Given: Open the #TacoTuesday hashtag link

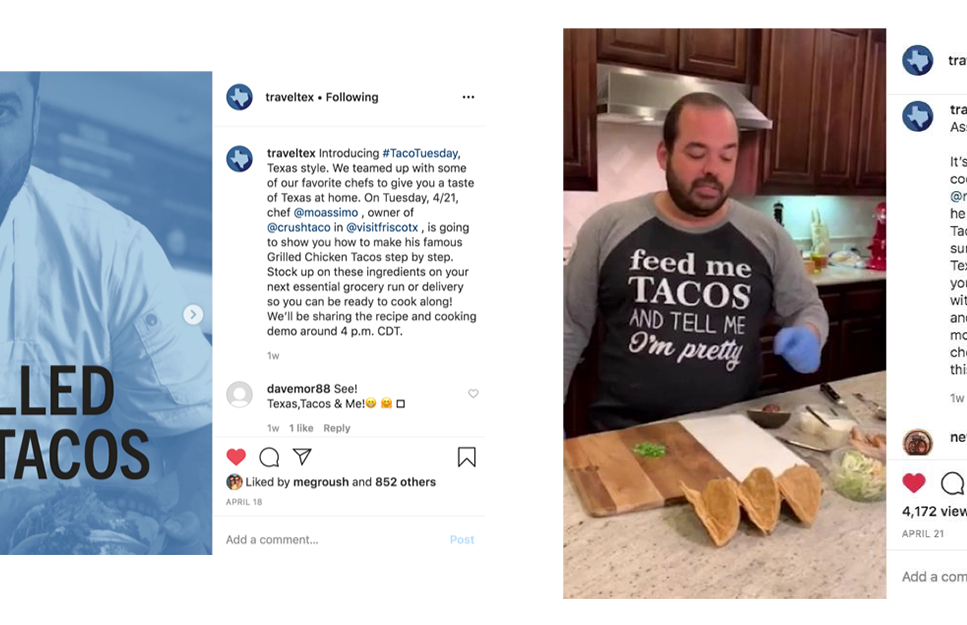Looking at the screenshot, I should pyautogui.click(x=421, y=153).
